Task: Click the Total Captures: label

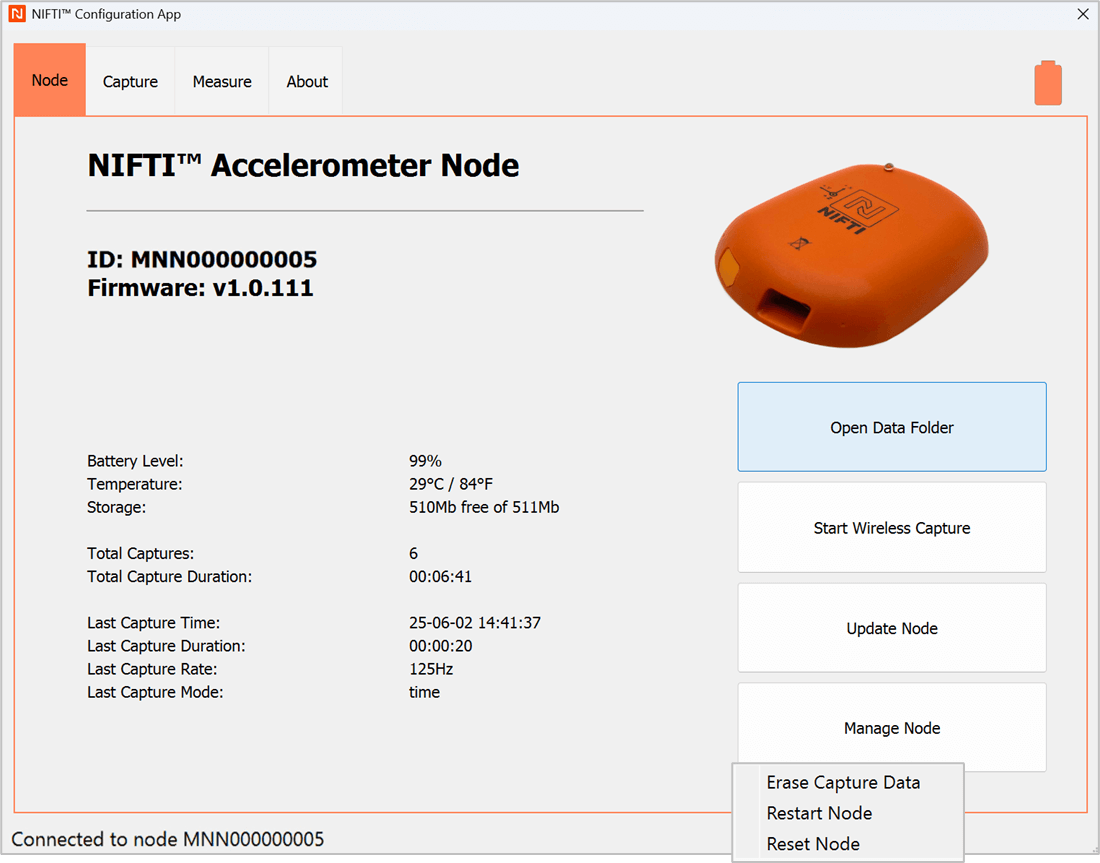Action: pos(140,554)
